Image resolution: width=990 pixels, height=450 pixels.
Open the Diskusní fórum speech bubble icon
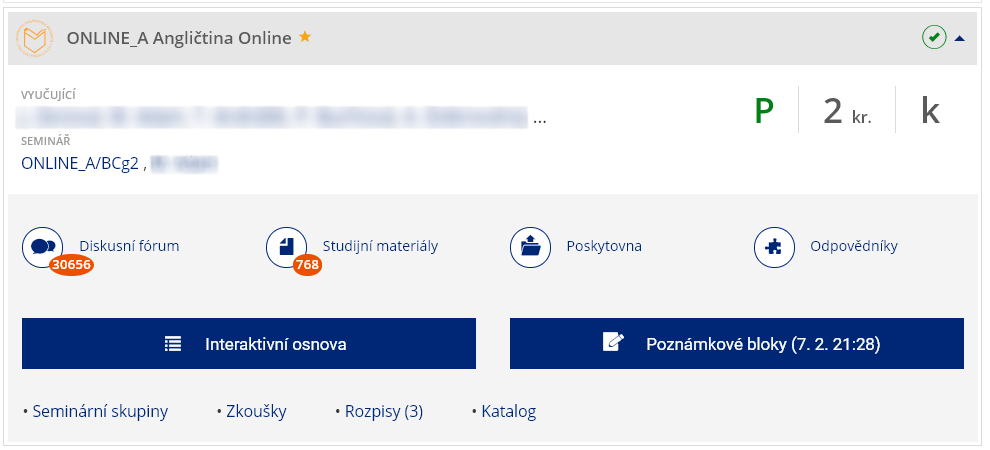[42, 246]
